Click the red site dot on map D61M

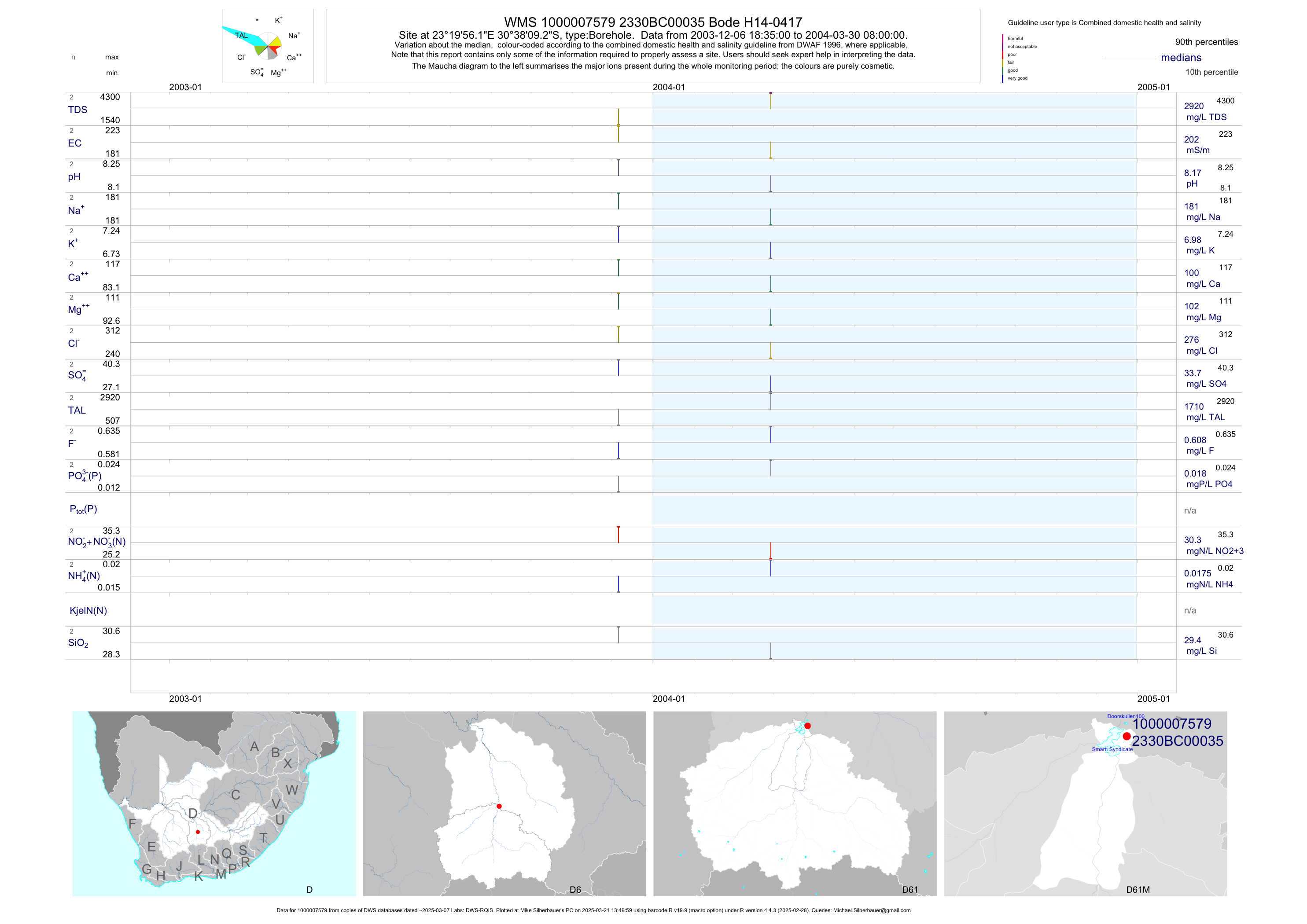tap(1127, 736)
